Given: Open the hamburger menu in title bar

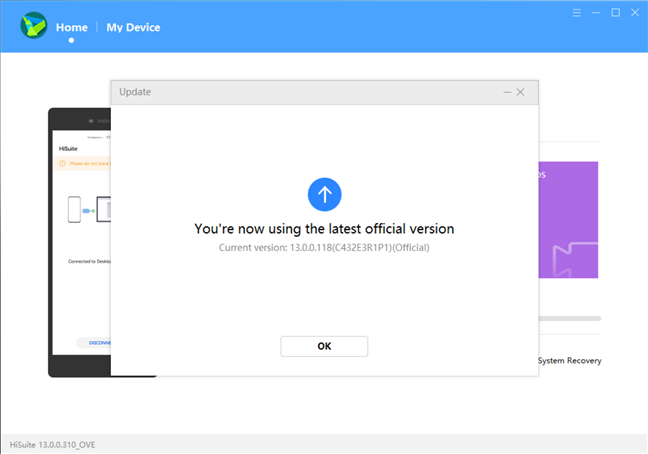Looking at the screenshot, I should click(x=577, y=13).
